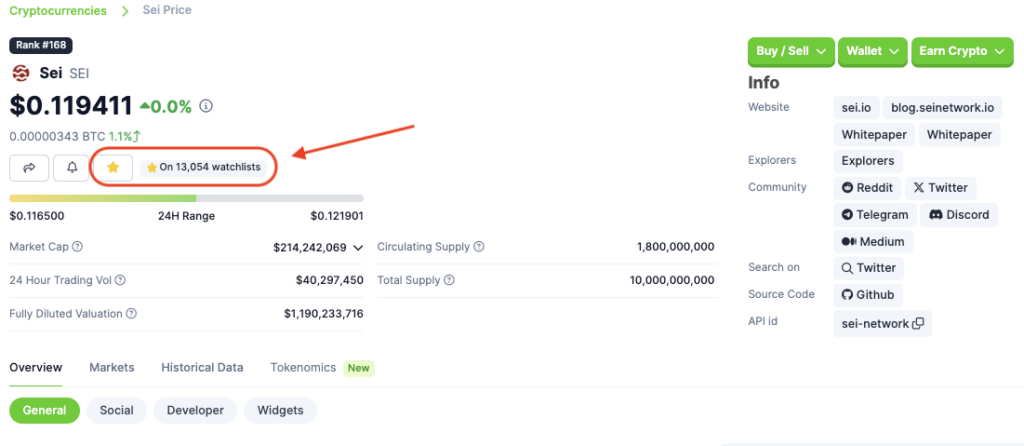1024x446 pixels.
Task: Click the $0.116500 range low value
Action: tap(37, 216)
